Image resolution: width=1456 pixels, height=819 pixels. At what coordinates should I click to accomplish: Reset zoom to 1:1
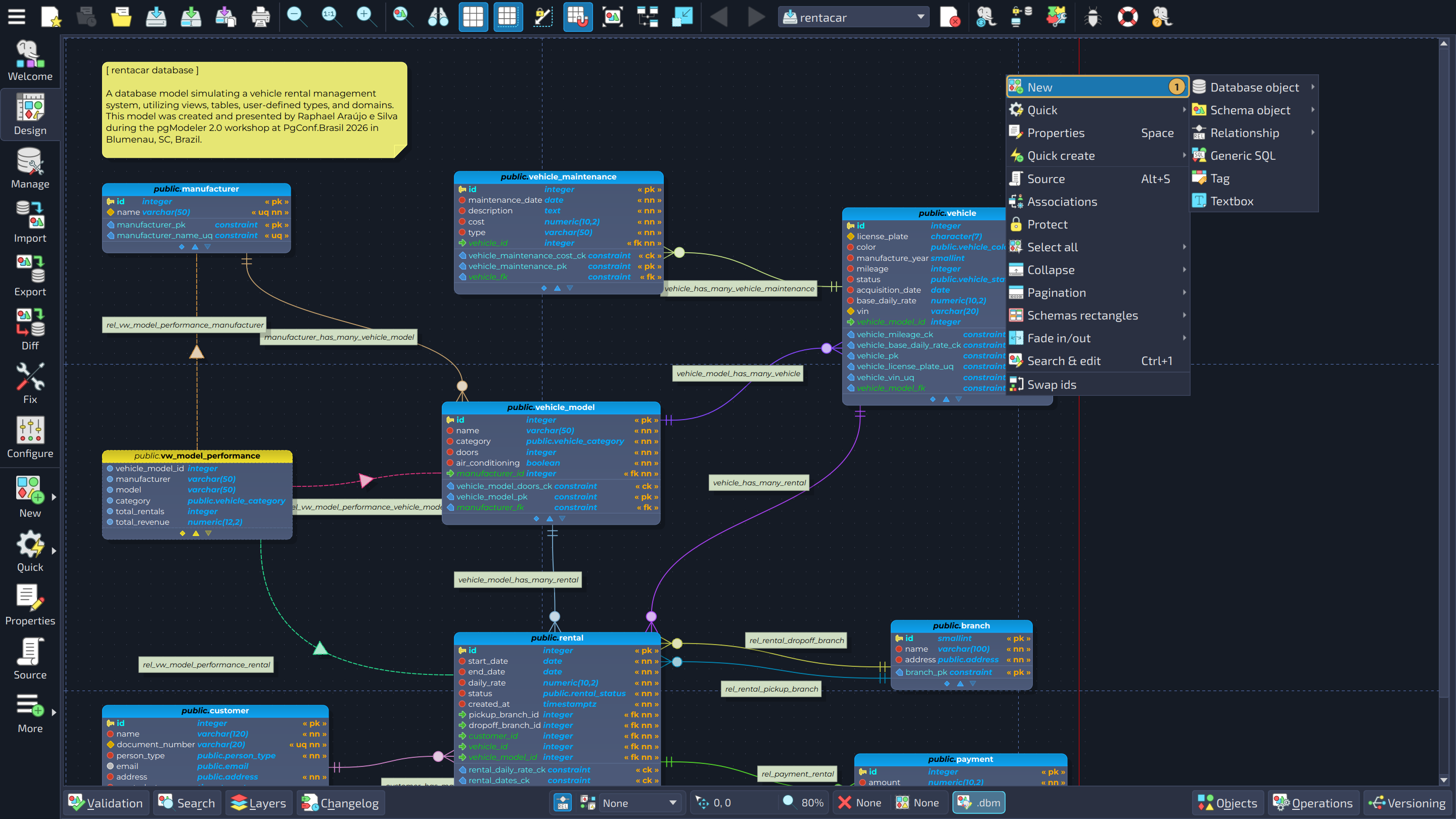coord(331,17)
